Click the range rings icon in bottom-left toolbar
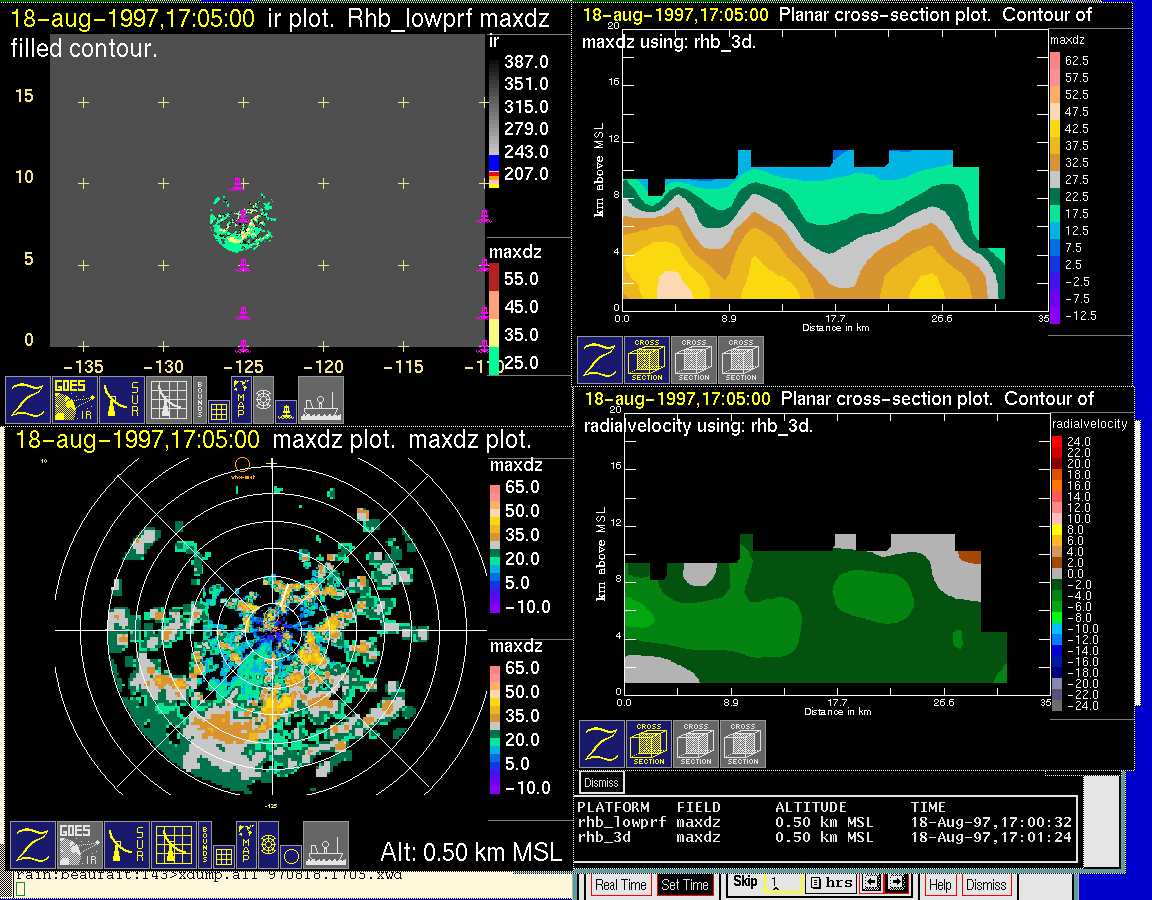 [x=268, y=845]
